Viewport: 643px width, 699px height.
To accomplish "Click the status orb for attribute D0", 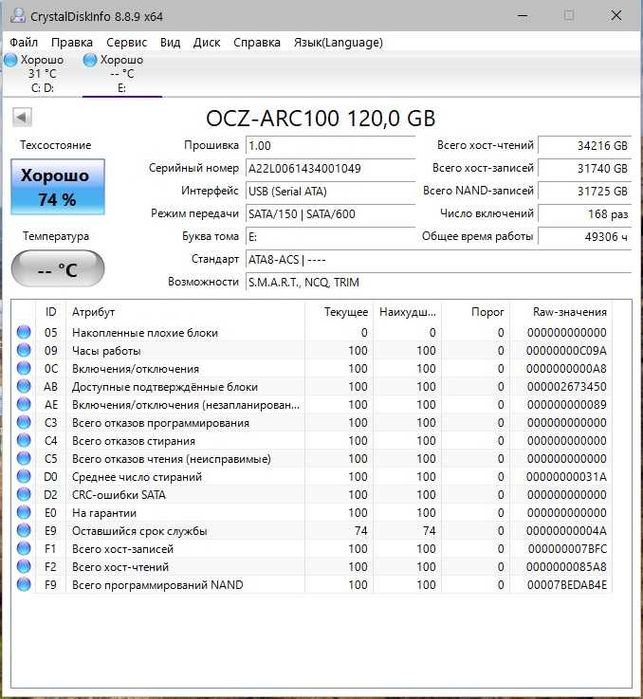I will click(24, 477).
